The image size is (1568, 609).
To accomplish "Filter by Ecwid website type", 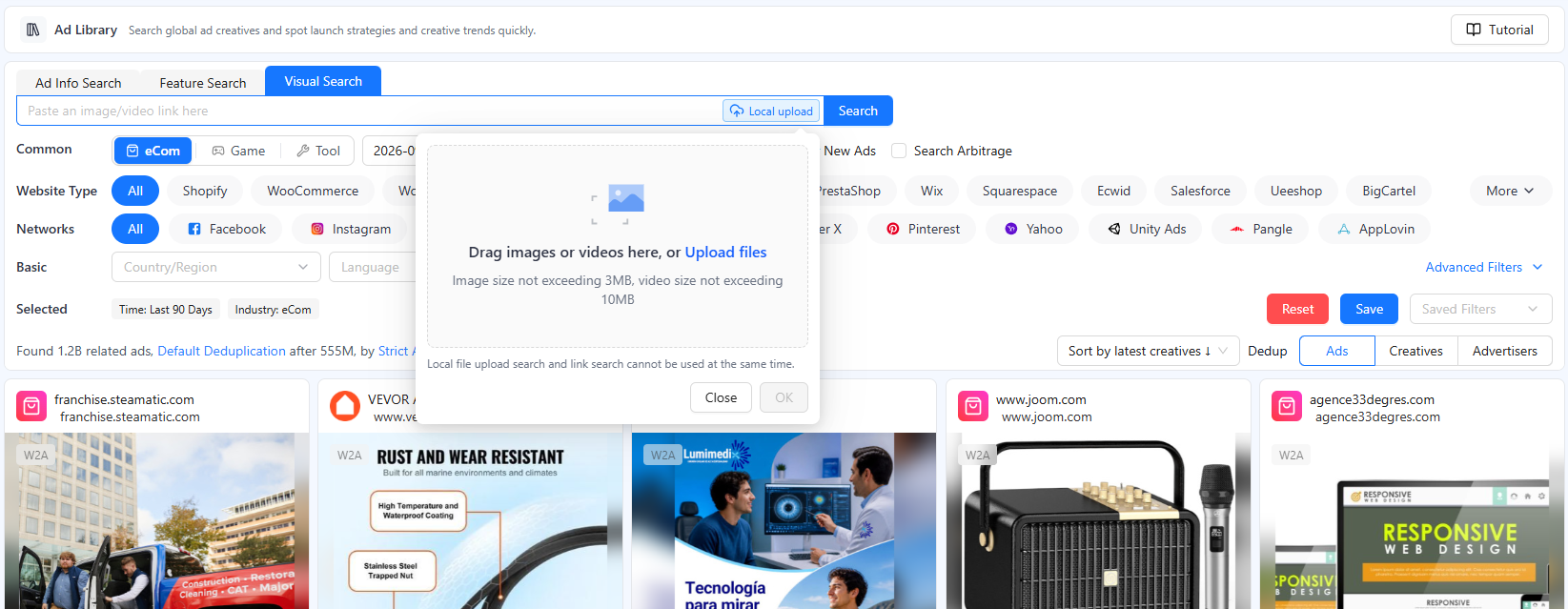I will pyautogui.click(x=1113, y=191).
